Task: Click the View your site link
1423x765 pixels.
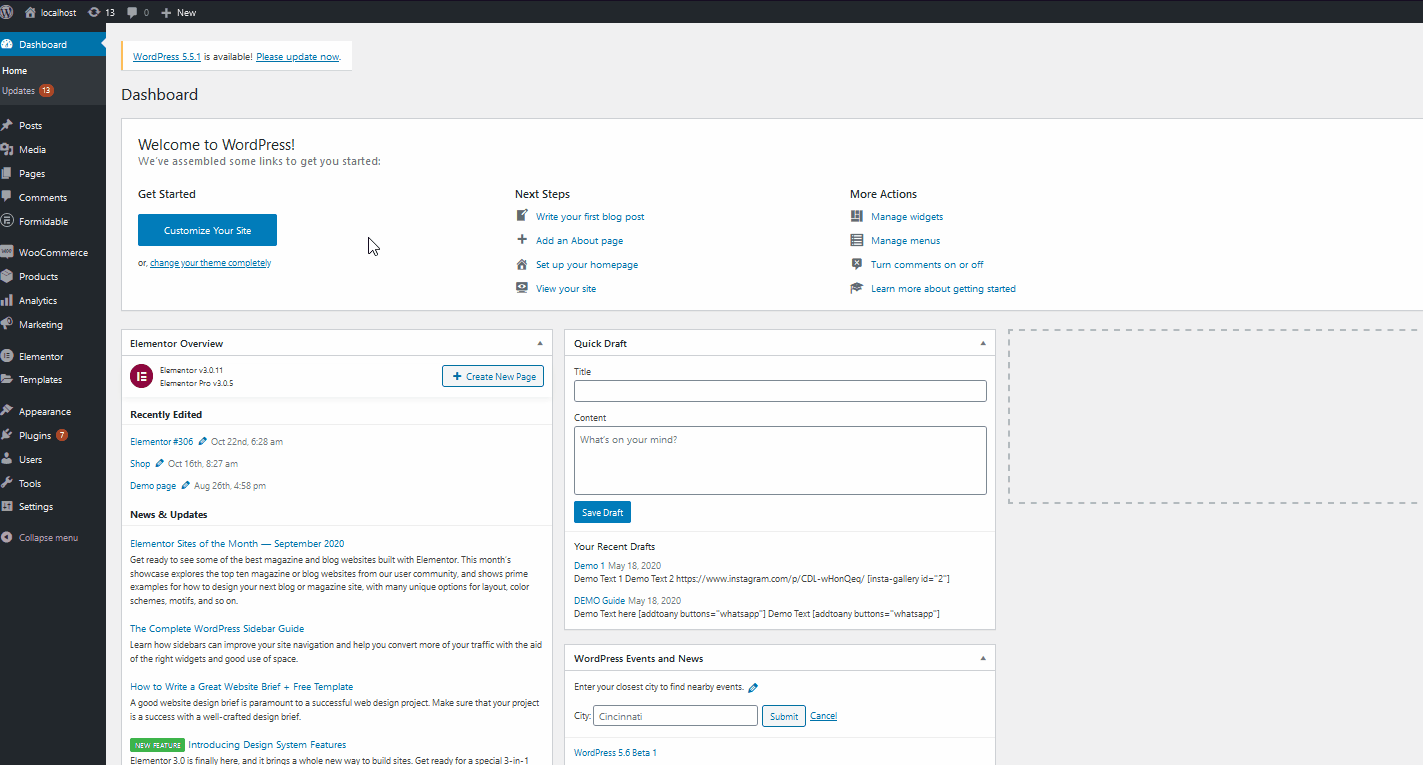Action: click(x=566, y=288)
